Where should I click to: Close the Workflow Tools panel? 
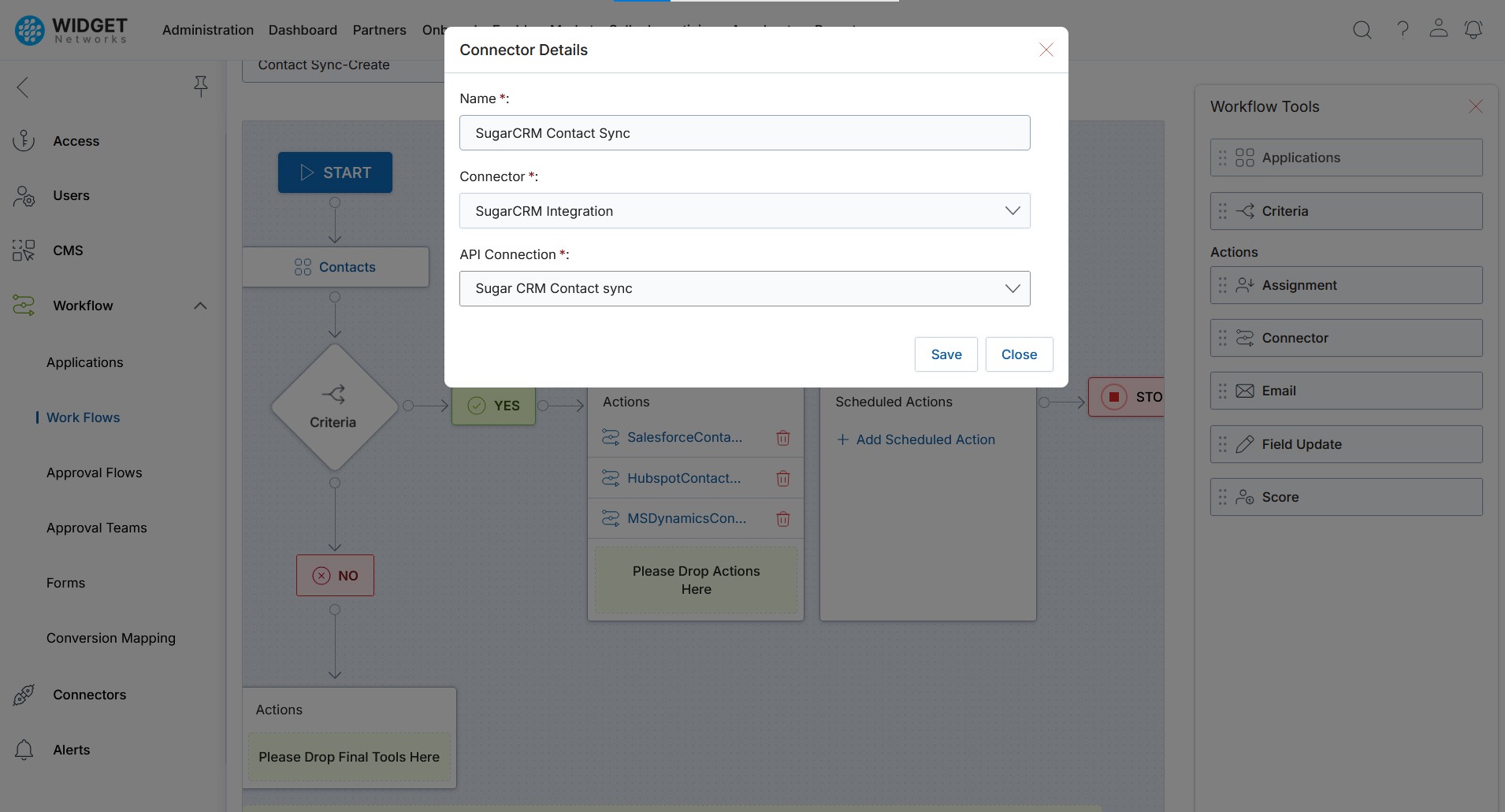(x=1475, y=106)
